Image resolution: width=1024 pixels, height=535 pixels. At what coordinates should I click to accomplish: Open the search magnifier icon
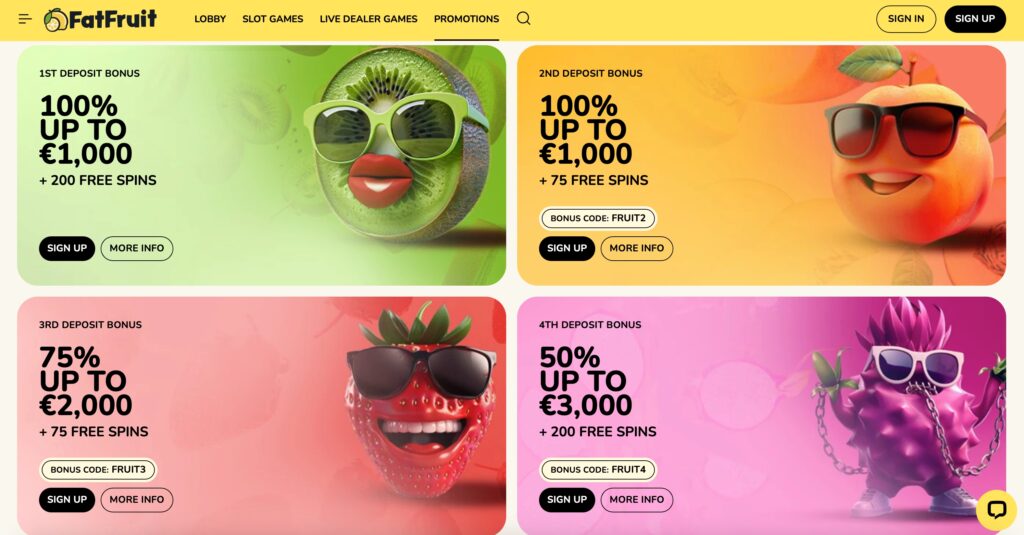point(523,18)
